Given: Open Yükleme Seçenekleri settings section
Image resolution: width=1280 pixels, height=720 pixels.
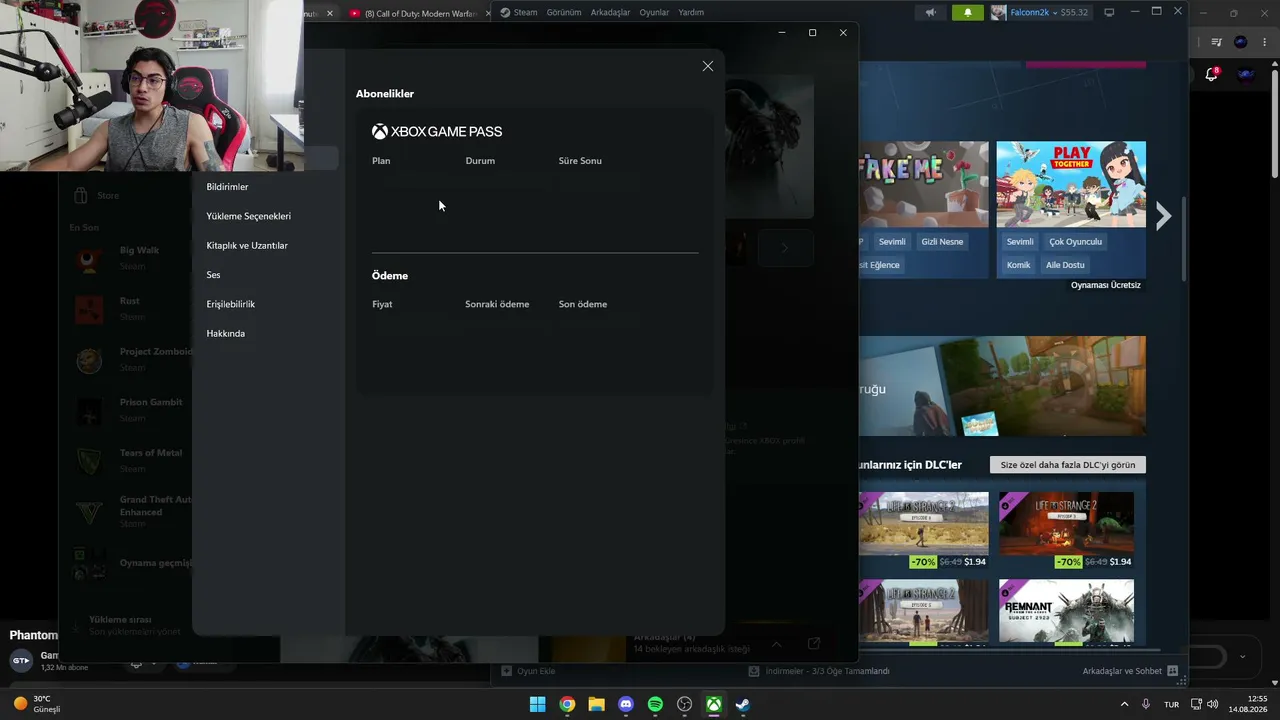Looking at the screenshot, I should pos(248,216).
